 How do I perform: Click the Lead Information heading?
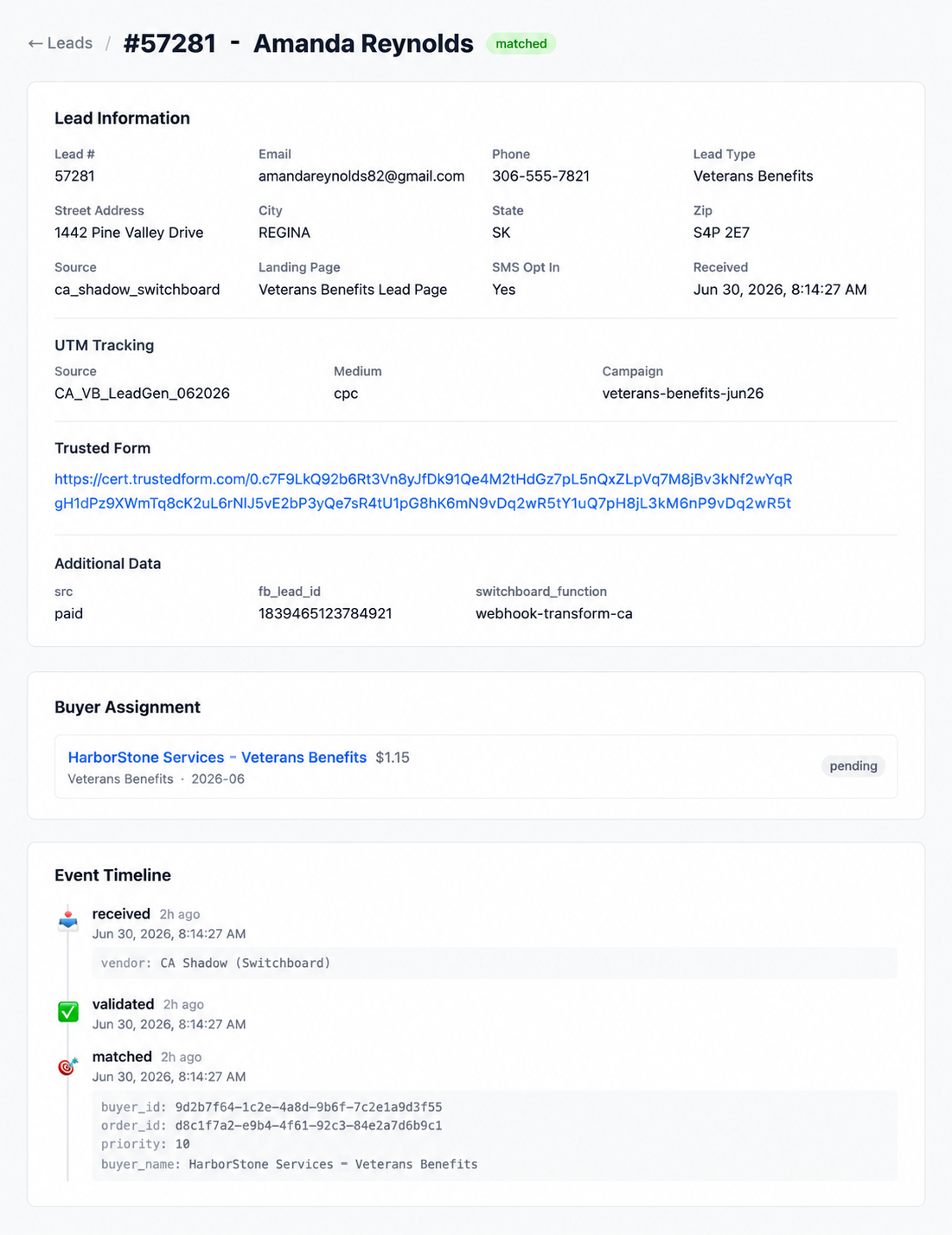[122, 118]
